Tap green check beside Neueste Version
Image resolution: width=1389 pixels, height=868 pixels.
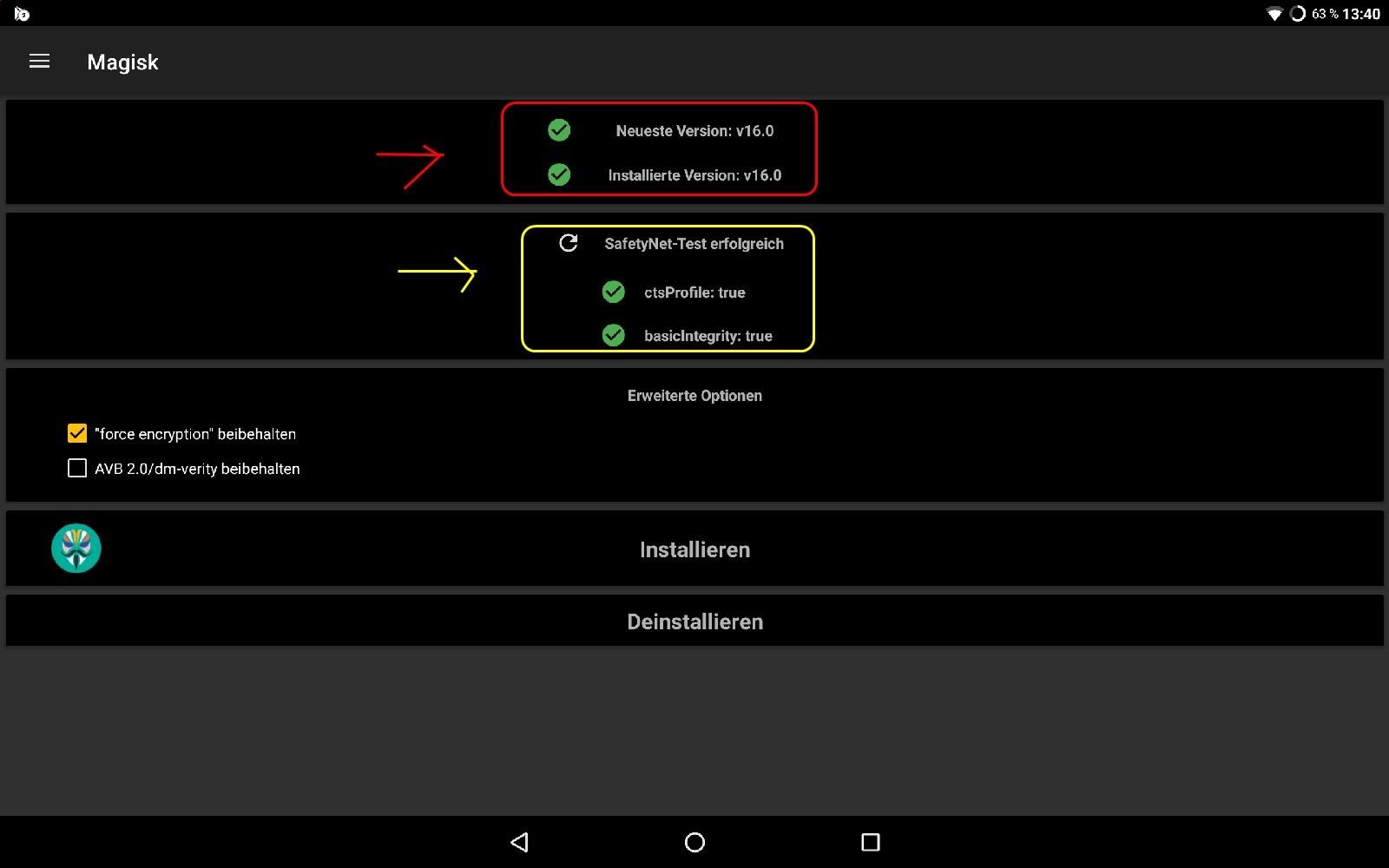click(x=559, y=130)
